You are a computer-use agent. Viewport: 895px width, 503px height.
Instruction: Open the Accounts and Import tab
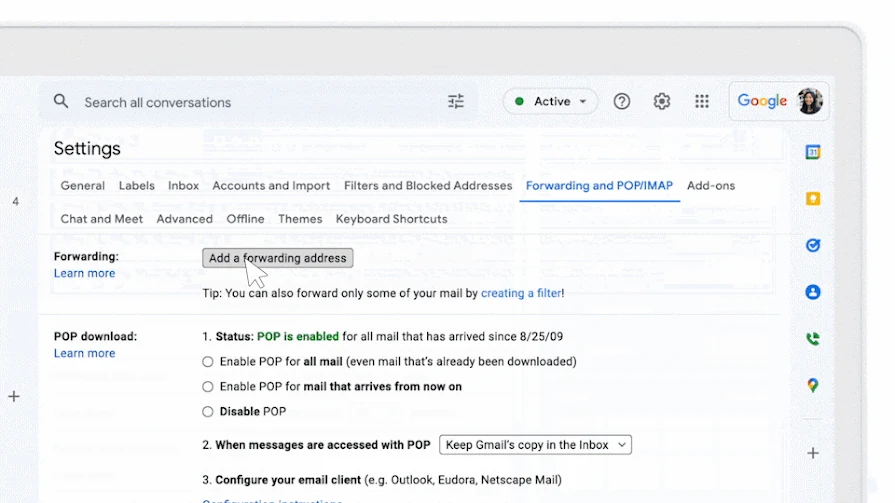271,186
